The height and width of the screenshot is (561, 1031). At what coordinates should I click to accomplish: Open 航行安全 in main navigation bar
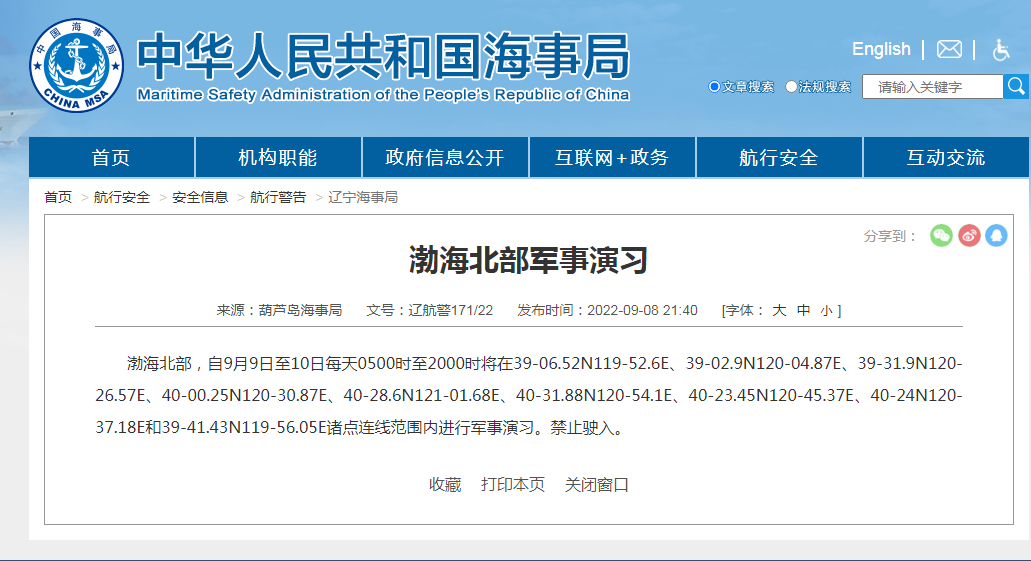point(779,157)
